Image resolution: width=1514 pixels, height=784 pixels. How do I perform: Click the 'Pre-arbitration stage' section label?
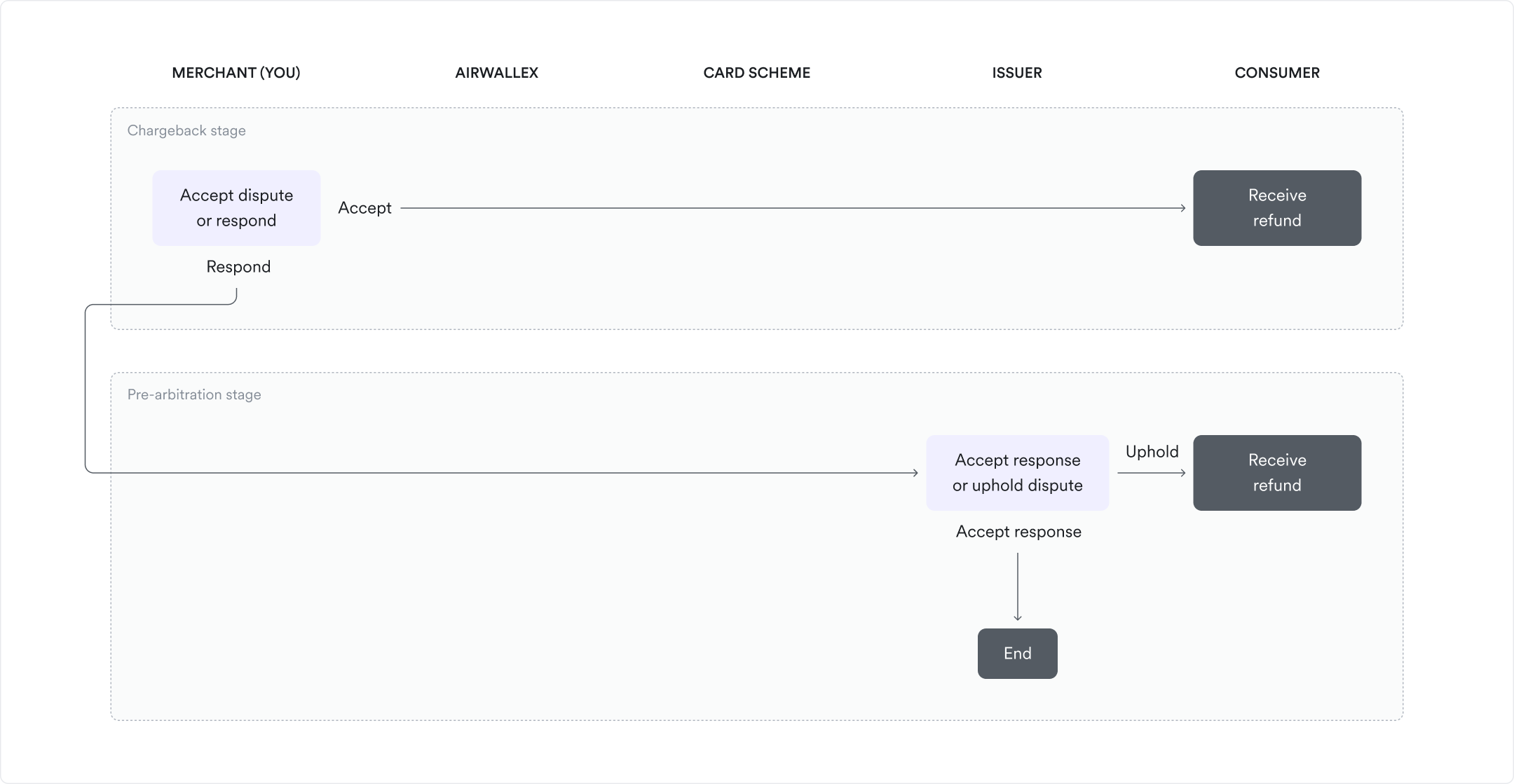pos(194,395)
